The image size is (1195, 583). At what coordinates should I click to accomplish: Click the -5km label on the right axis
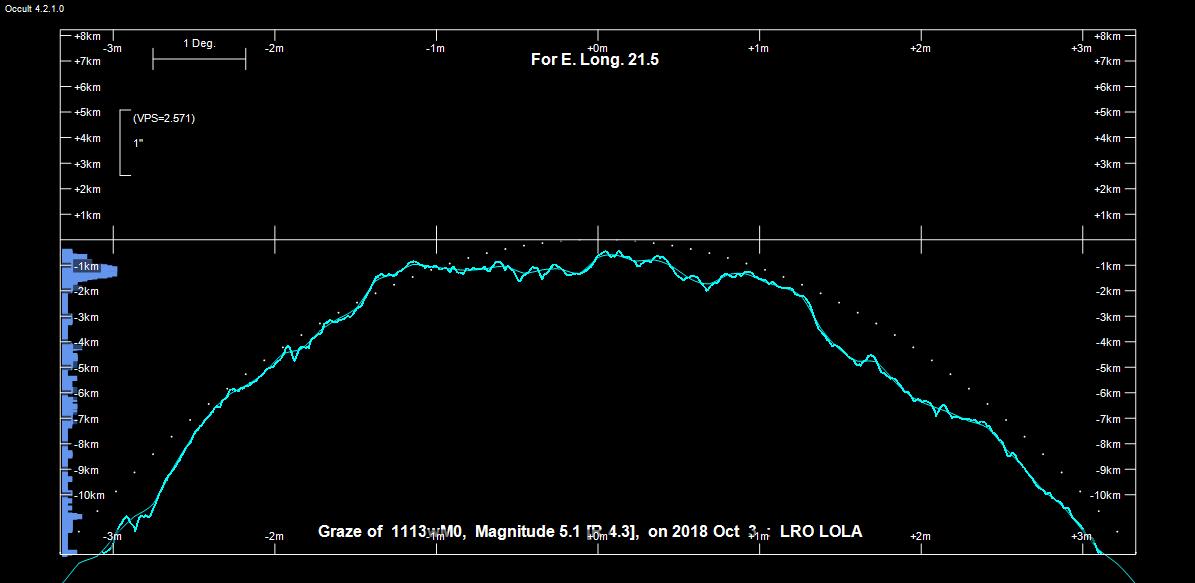[x=1110, y=368]
